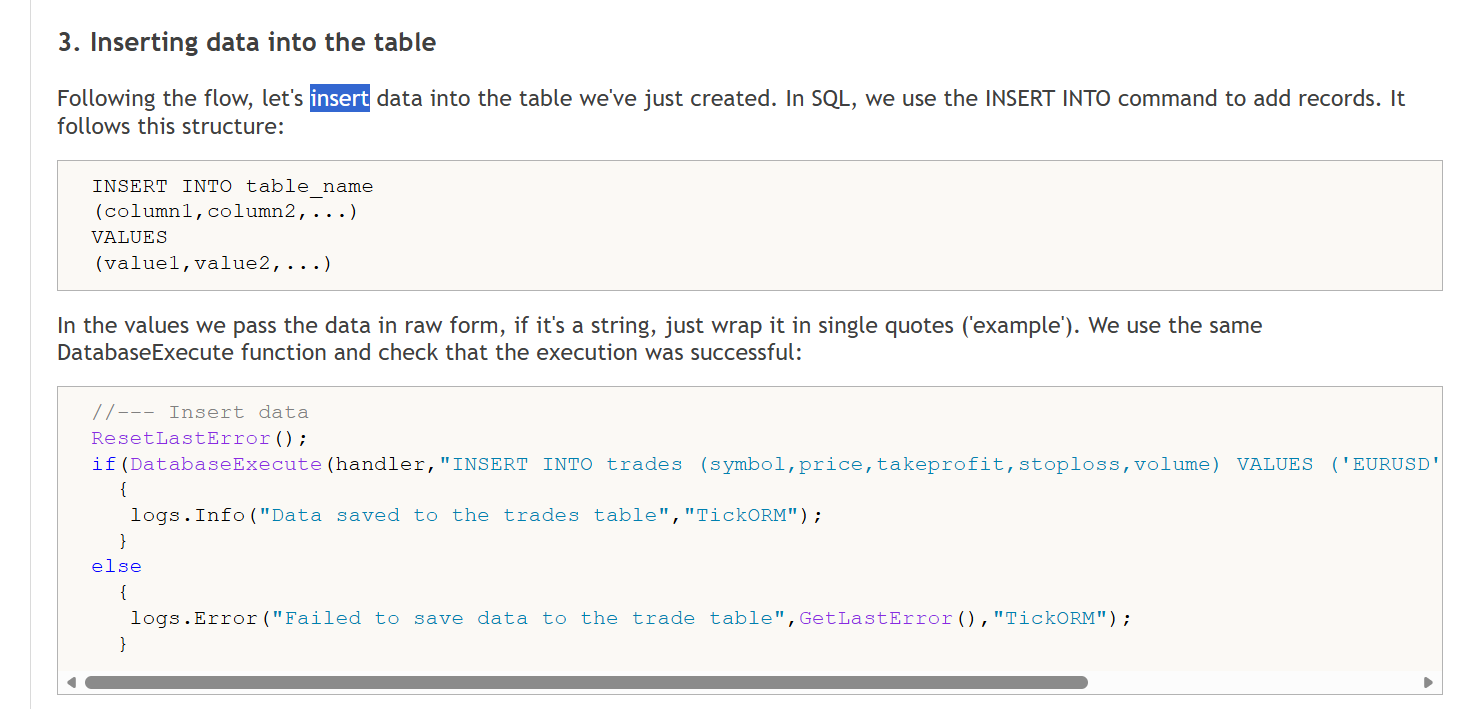Click the "else" keyword in code
This screenshot has height=709, width=1460.
coord(116,566)
